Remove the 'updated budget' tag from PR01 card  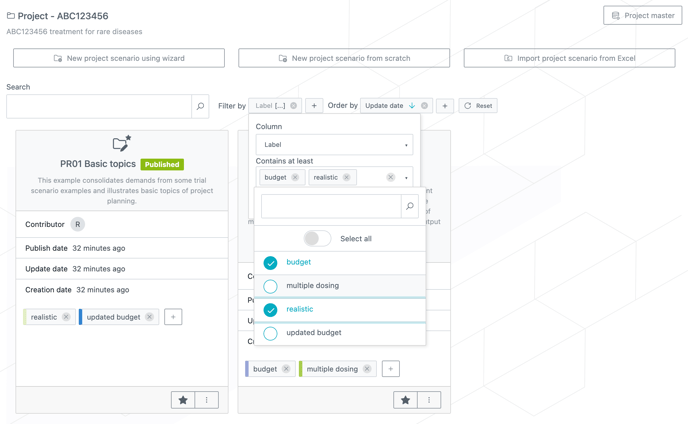coord(149,317)
